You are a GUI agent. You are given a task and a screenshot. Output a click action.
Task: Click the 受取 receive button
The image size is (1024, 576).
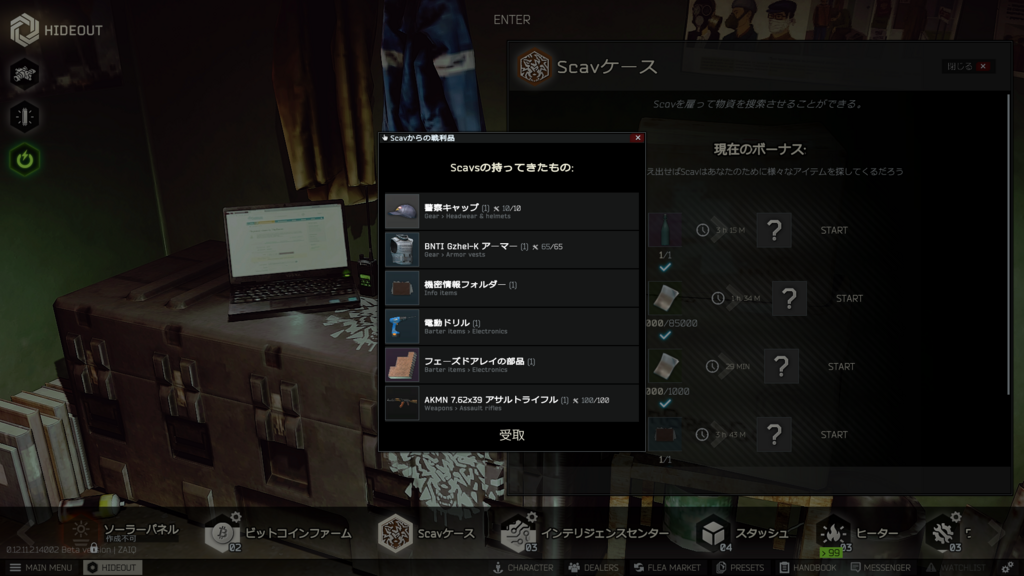point(511,435)
